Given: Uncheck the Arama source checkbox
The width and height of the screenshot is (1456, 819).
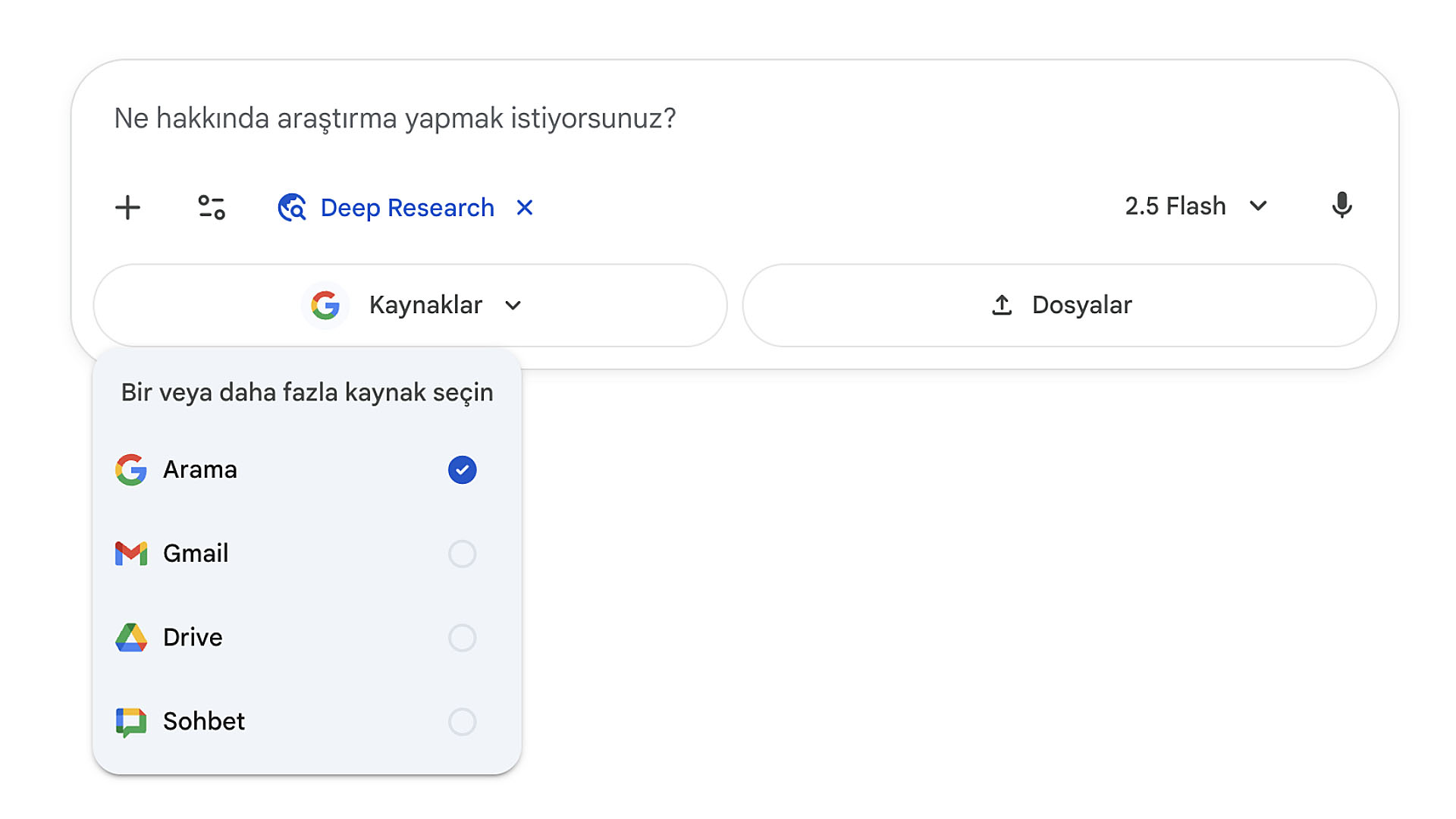Looking at the screenshot, I should click(x=462, y=470).
